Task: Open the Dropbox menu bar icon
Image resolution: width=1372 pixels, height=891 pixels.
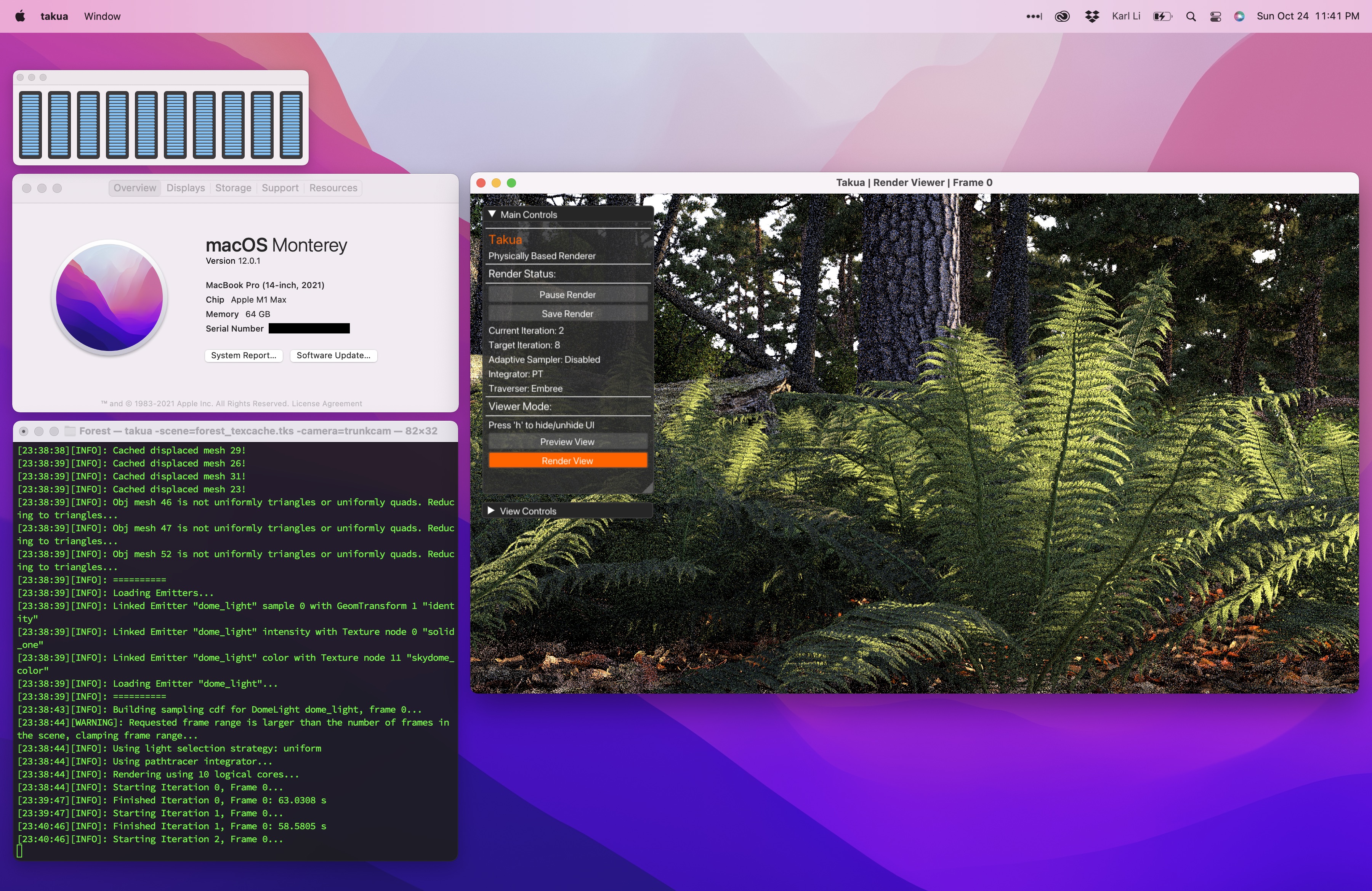Action: pos(1092,16)
